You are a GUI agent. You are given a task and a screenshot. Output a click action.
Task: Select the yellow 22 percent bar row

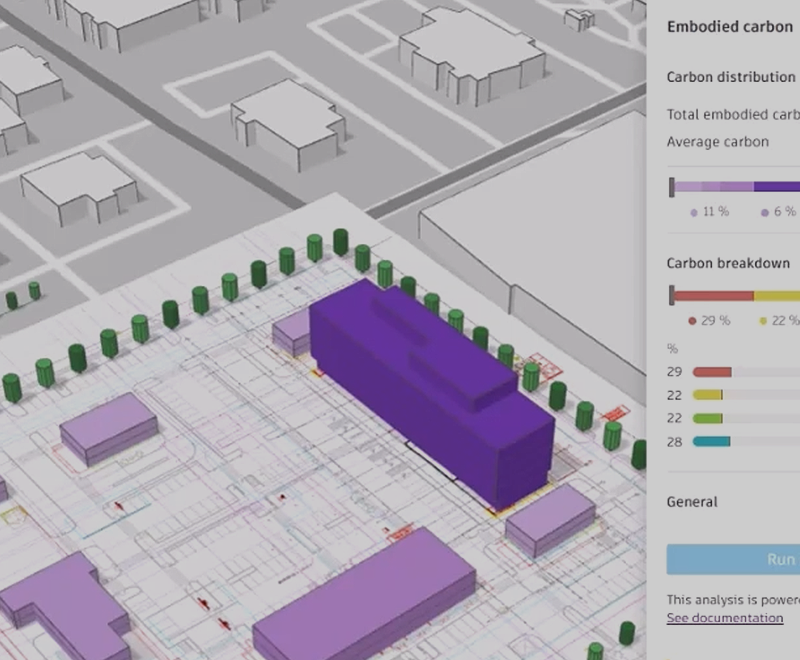707,395
